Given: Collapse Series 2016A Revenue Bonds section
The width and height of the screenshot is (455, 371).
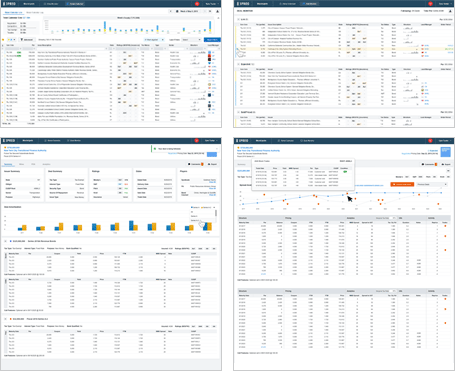Looking at the screenshot, I should (5, 241).
